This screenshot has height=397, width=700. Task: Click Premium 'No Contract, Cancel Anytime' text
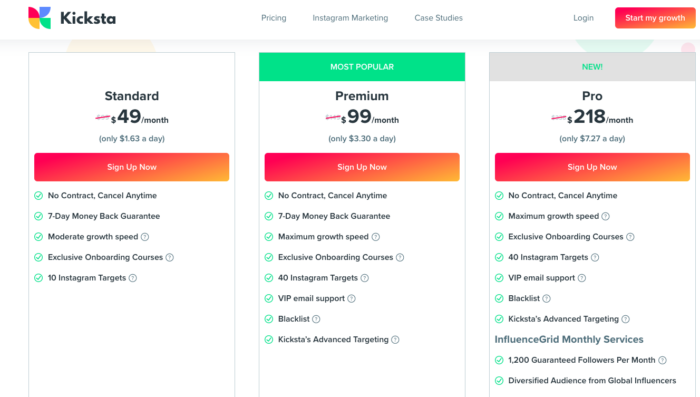(x=333, y=196)
